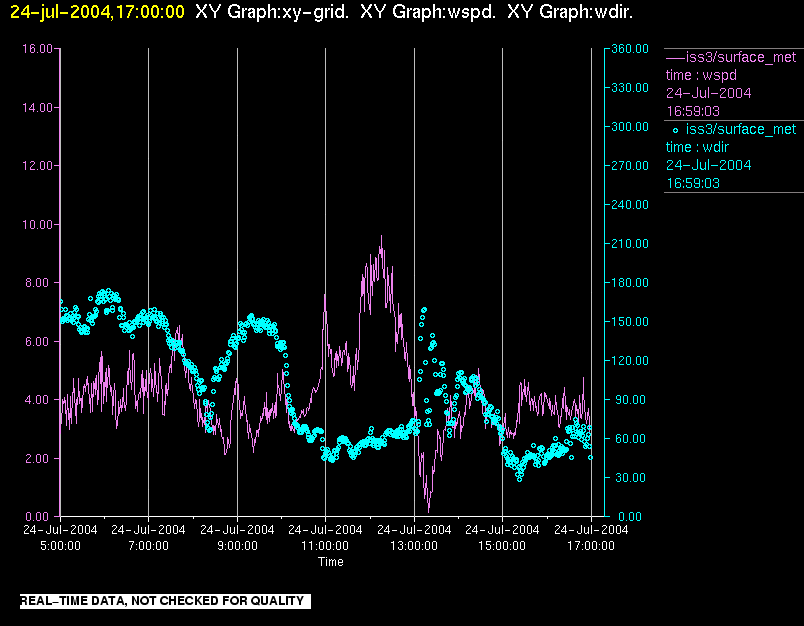Image resolution: width=804 pixels, height=626 pixels.
Task: Click the 7:00:00 time axis label
Action: pos(149,546)
